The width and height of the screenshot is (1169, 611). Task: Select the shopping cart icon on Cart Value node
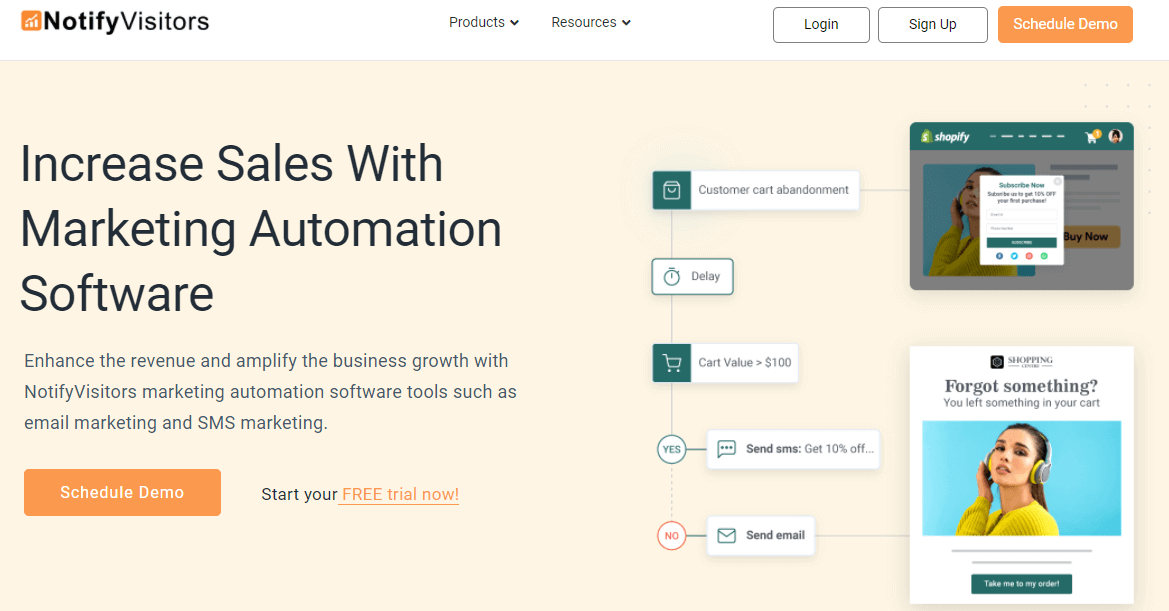tap(671, 363)
